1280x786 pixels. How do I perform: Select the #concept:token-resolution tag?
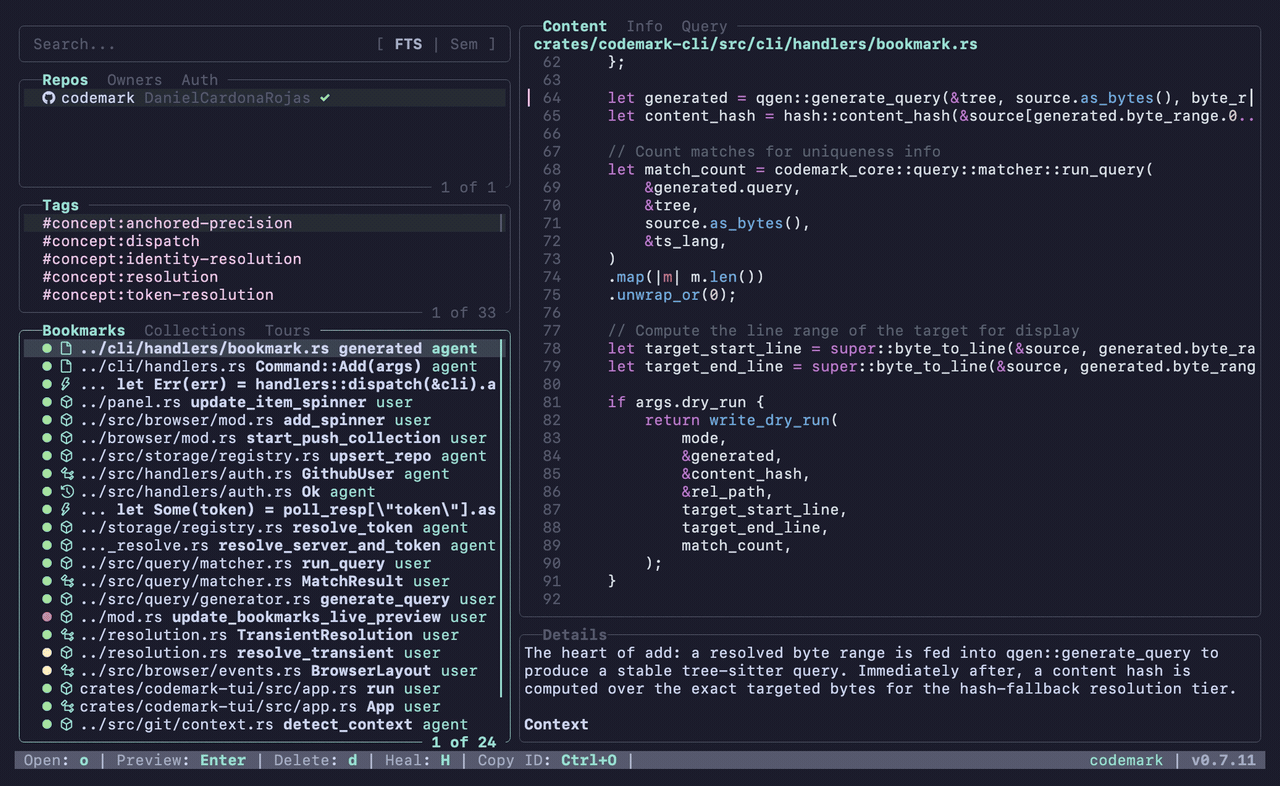[264, 295]
